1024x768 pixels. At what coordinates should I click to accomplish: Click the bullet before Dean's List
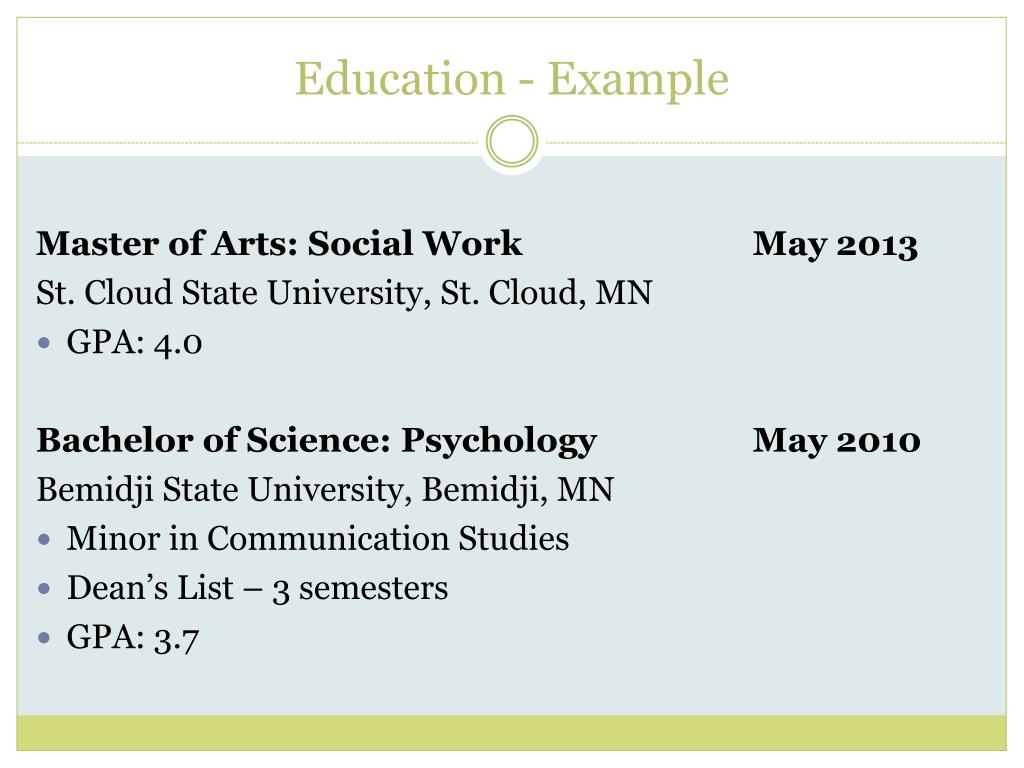pos(44,588)
